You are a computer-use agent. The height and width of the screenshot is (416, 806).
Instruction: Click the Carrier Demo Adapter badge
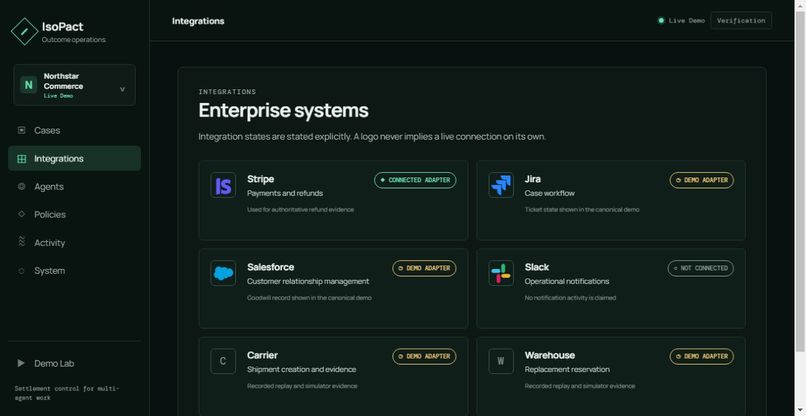(424, 356)
